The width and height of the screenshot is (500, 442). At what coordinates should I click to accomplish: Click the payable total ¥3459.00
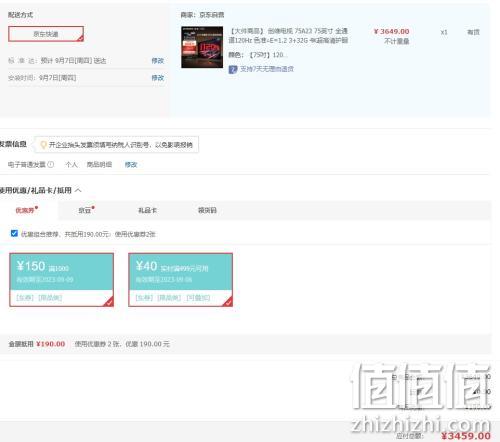click(466, 436)
